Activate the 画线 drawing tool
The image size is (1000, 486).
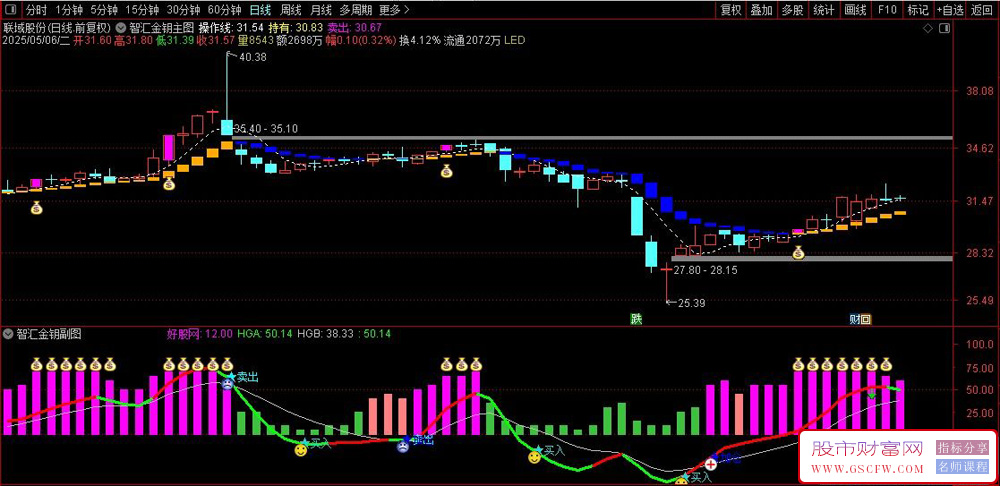(855, 10)
